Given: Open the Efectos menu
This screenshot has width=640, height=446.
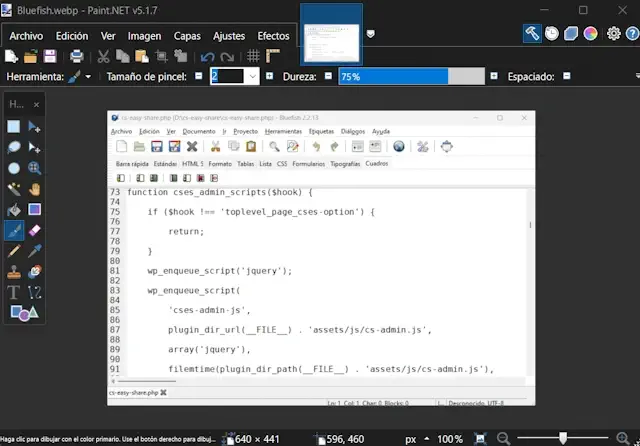Looking at the screenshot, I should 273,36.
